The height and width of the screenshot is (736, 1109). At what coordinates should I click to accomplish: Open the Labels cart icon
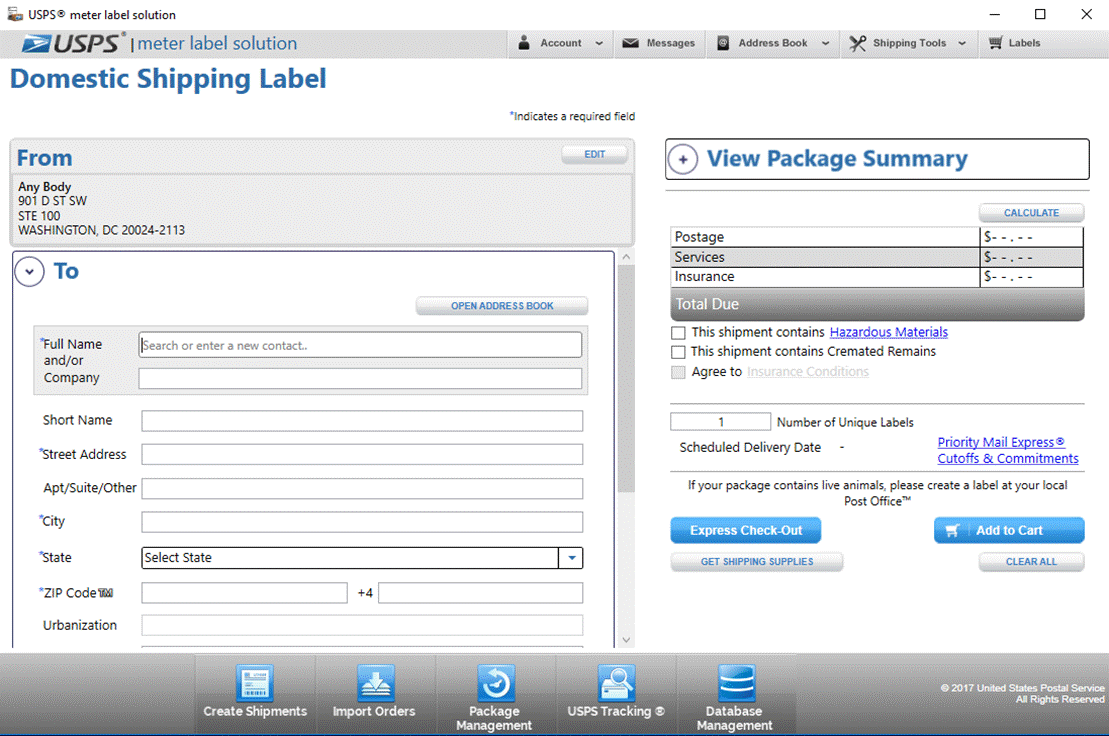[x=995, y=43]
